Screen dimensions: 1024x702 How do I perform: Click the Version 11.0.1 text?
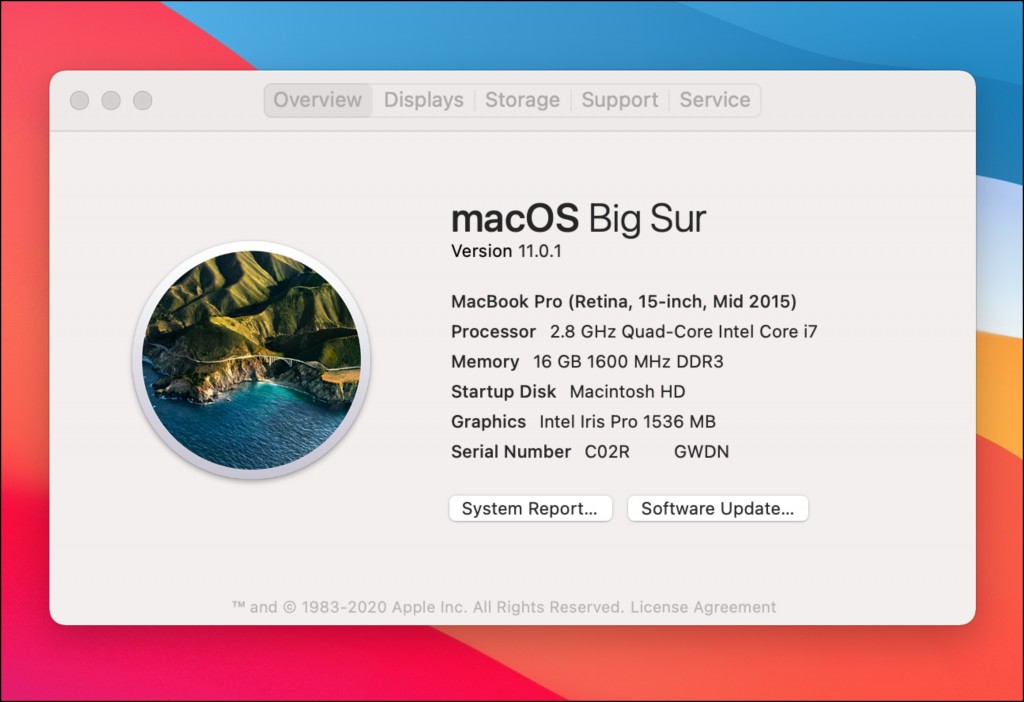(506, 251)
